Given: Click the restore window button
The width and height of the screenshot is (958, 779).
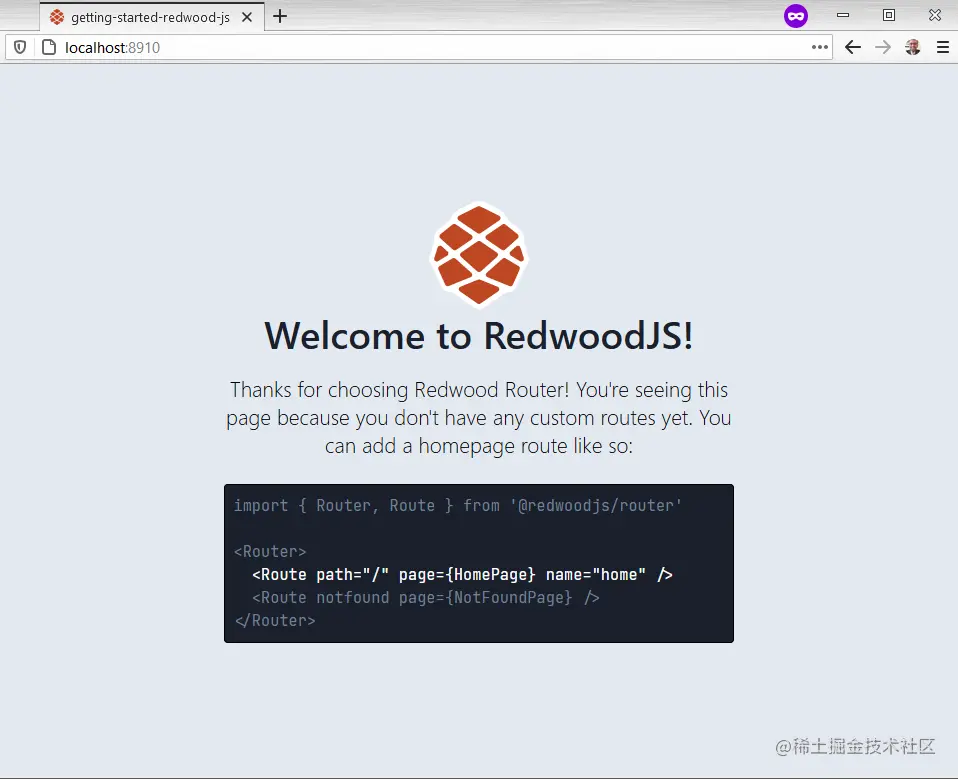Looking at the screenshot, I should pos(888,15).
